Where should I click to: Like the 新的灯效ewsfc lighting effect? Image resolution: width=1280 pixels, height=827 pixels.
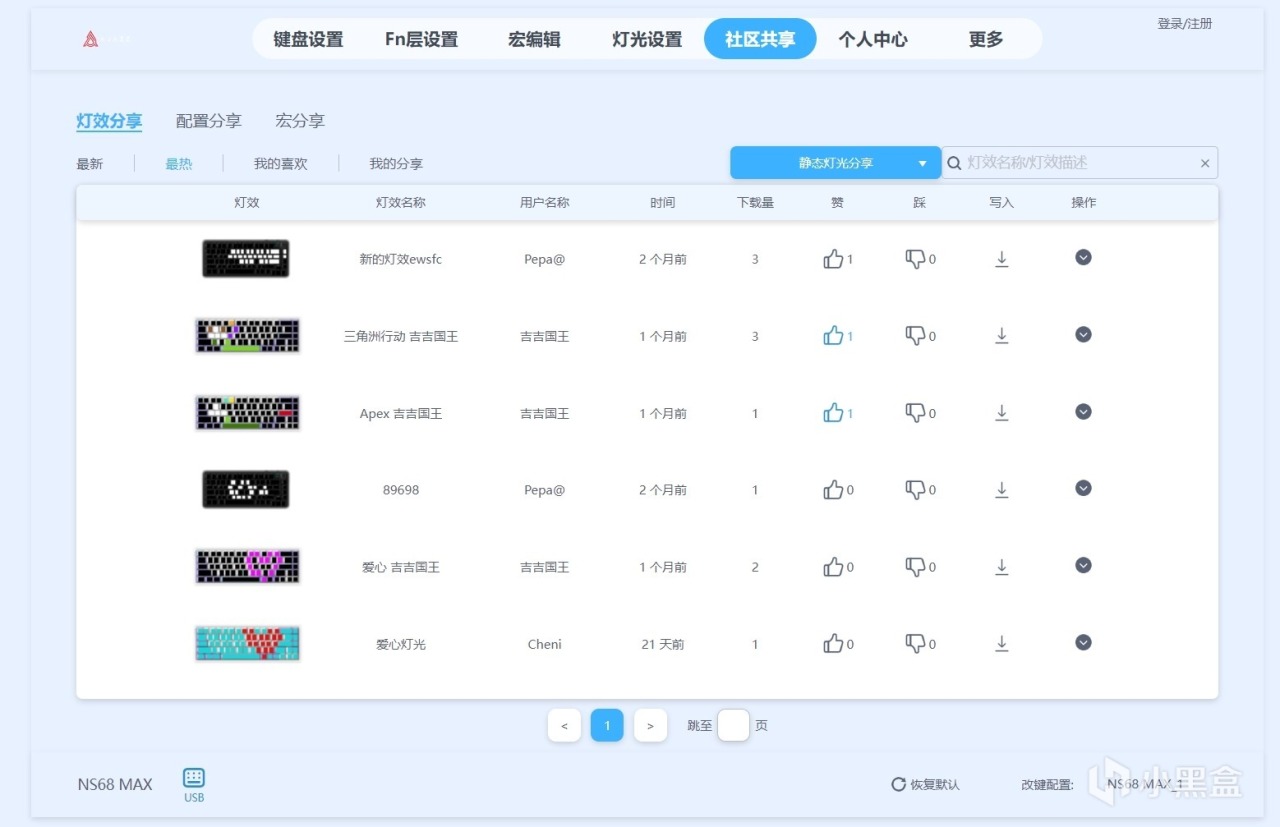click(x=833, y=259)
